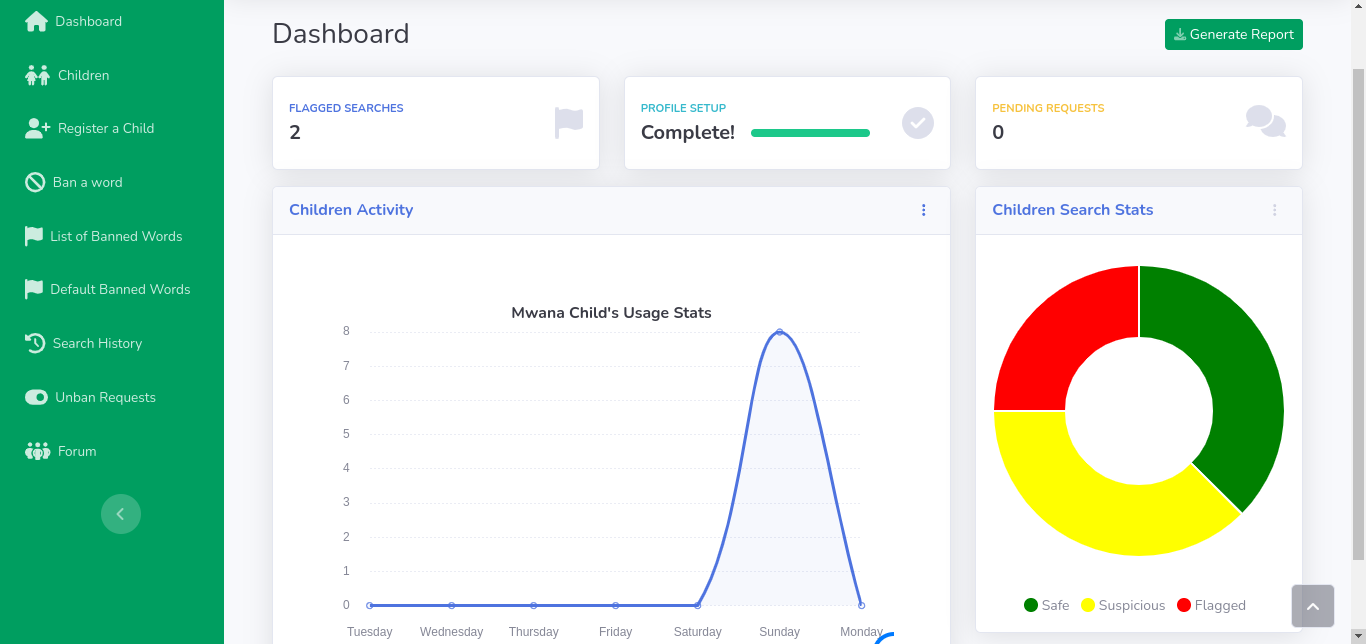
Task: Click the chat bubbles icon in Pending Requests
Action: [1265, 122]
